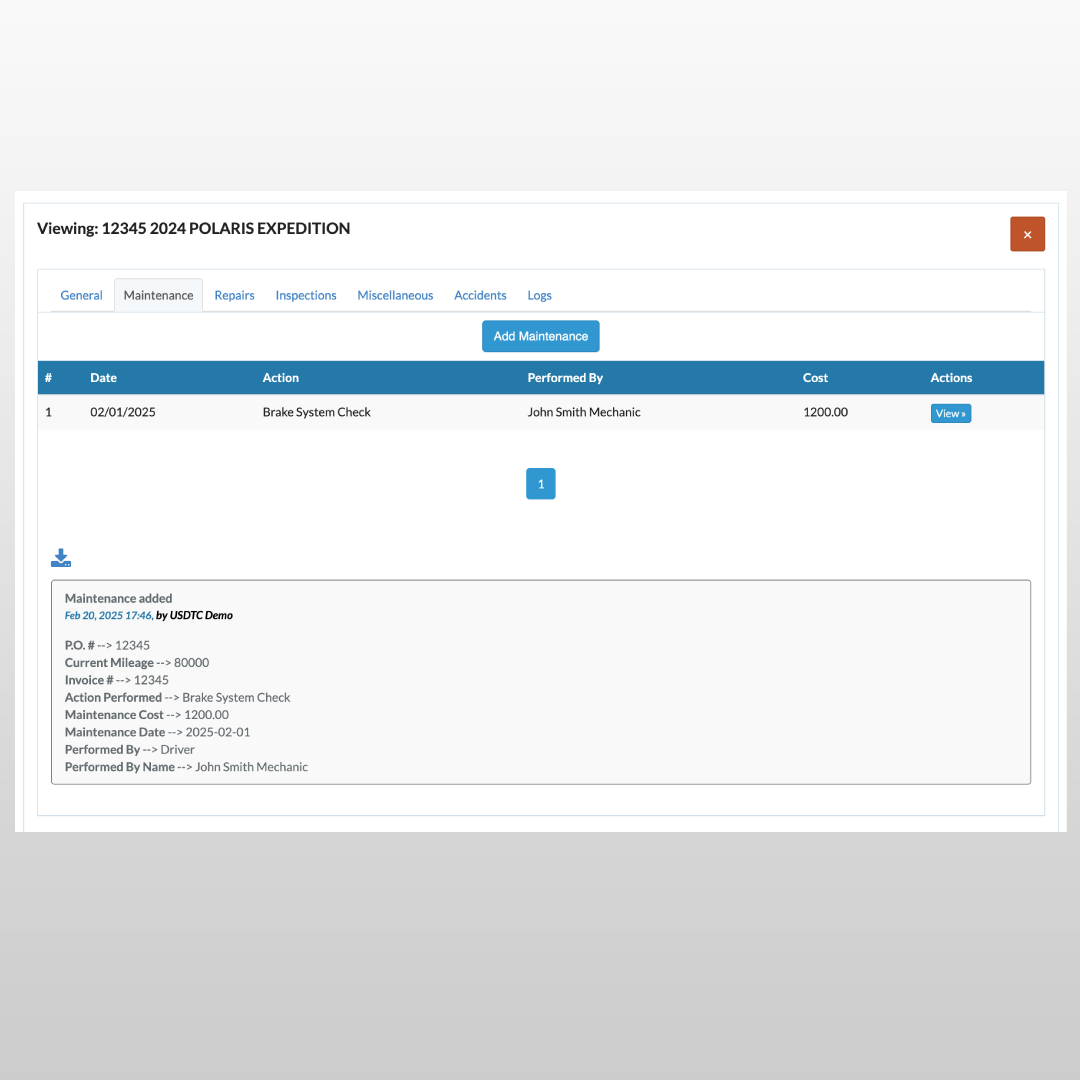The height and width of the screenshot is (1080, 1080).
Task: Close the vehicle viewing dialog
Action: (1027, 234)
